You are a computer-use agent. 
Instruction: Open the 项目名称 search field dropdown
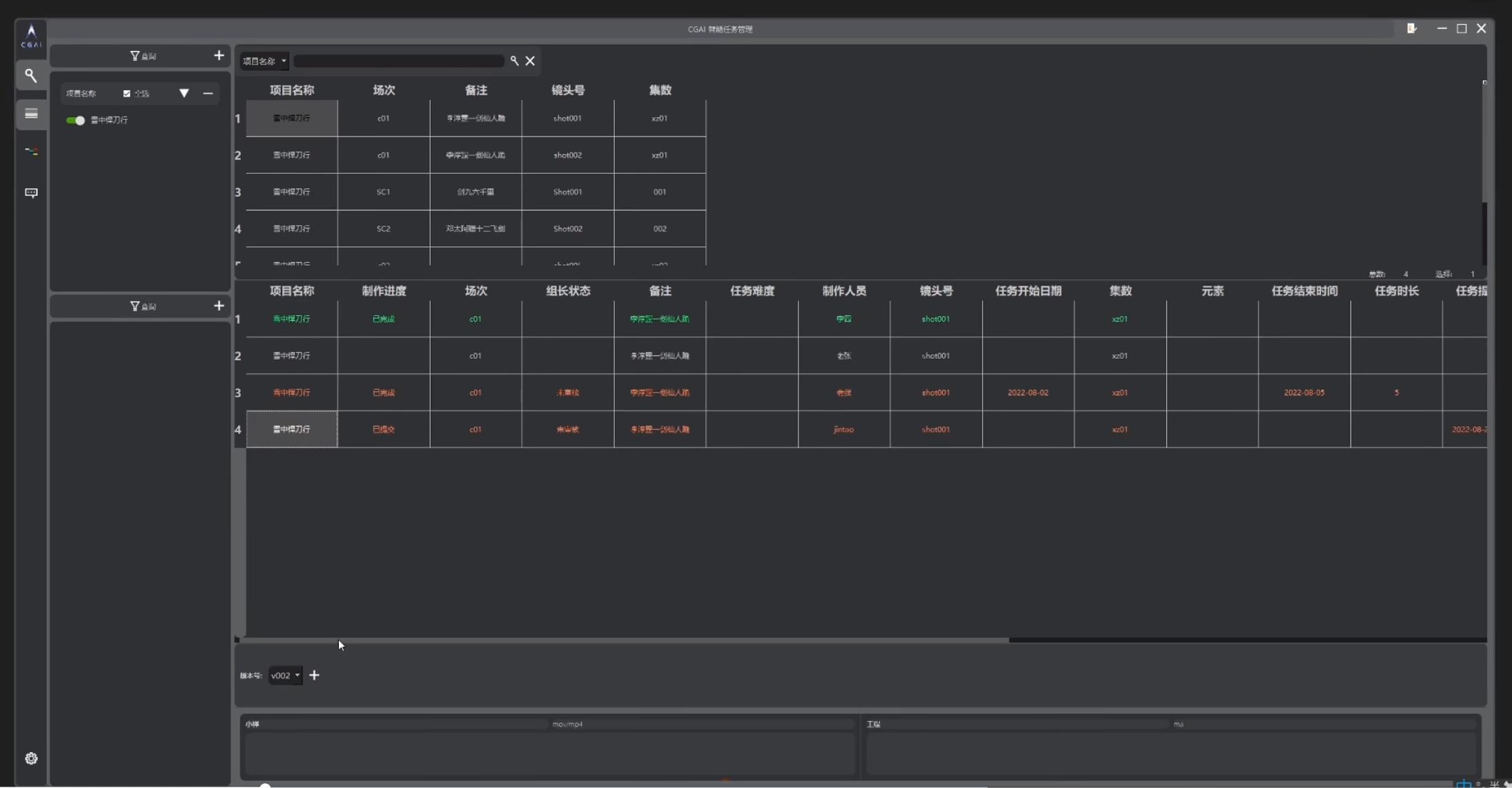pos(264,61)
